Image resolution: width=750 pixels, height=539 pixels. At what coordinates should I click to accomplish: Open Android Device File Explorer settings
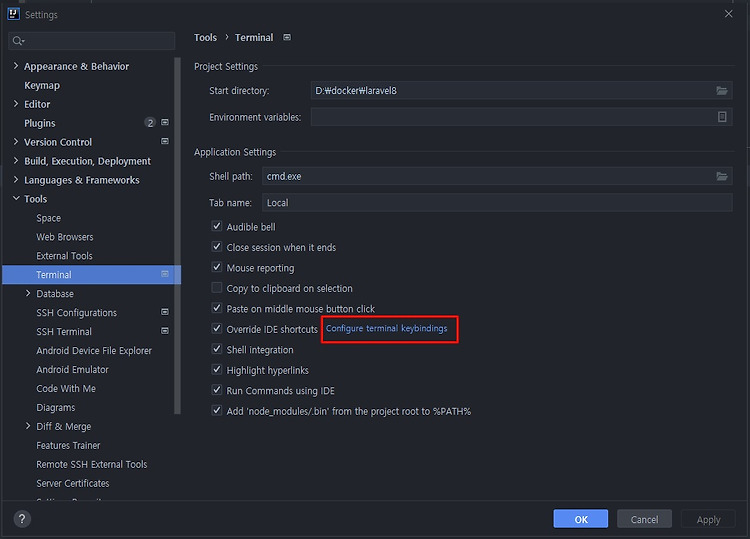[94, 351]
